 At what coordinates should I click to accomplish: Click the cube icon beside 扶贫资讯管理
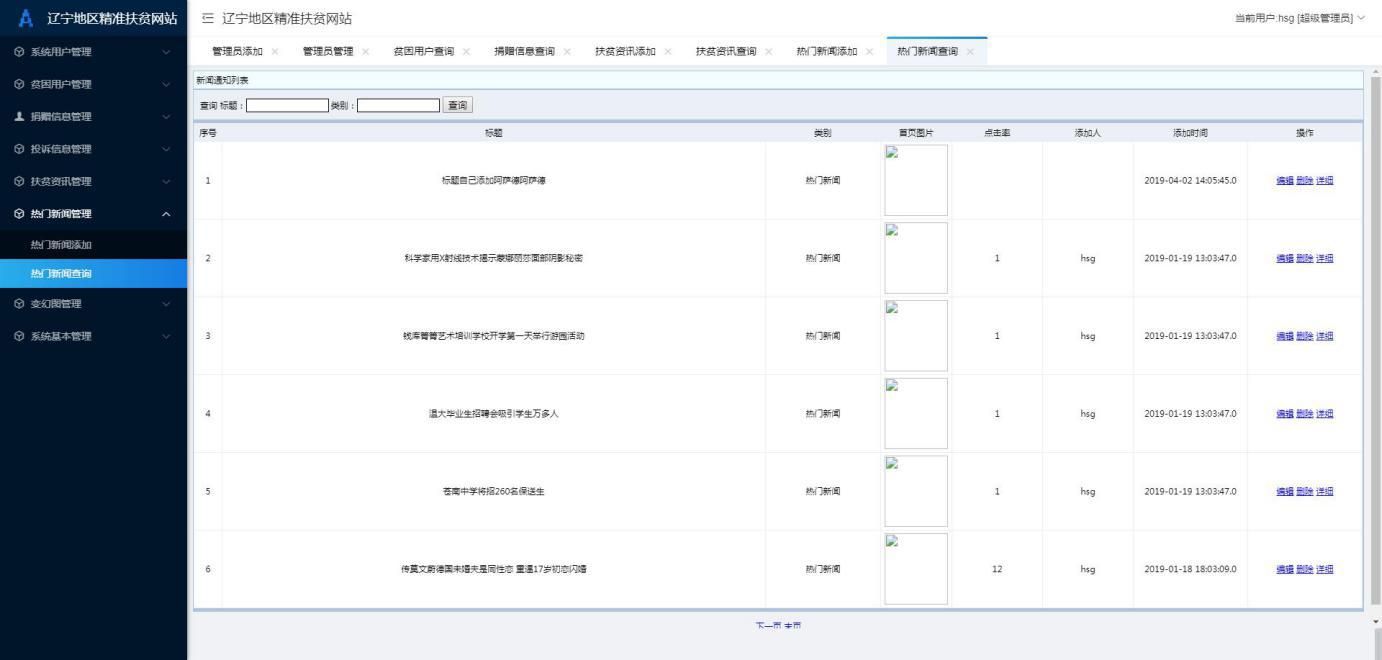20,181
